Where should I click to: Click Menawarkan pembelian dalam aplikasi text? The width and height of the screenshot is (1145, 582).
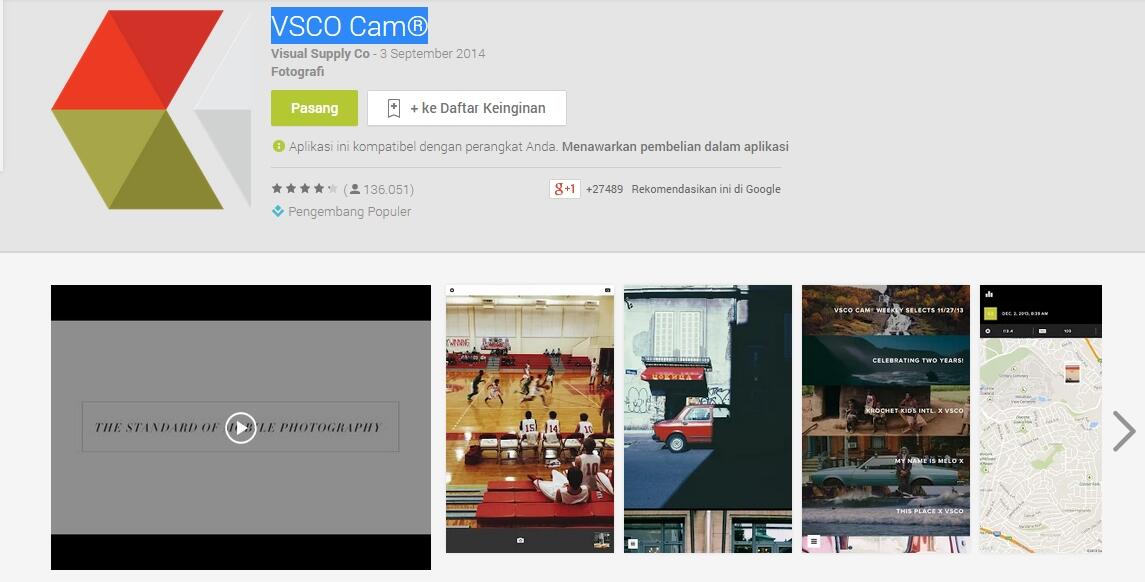[675, 146]
